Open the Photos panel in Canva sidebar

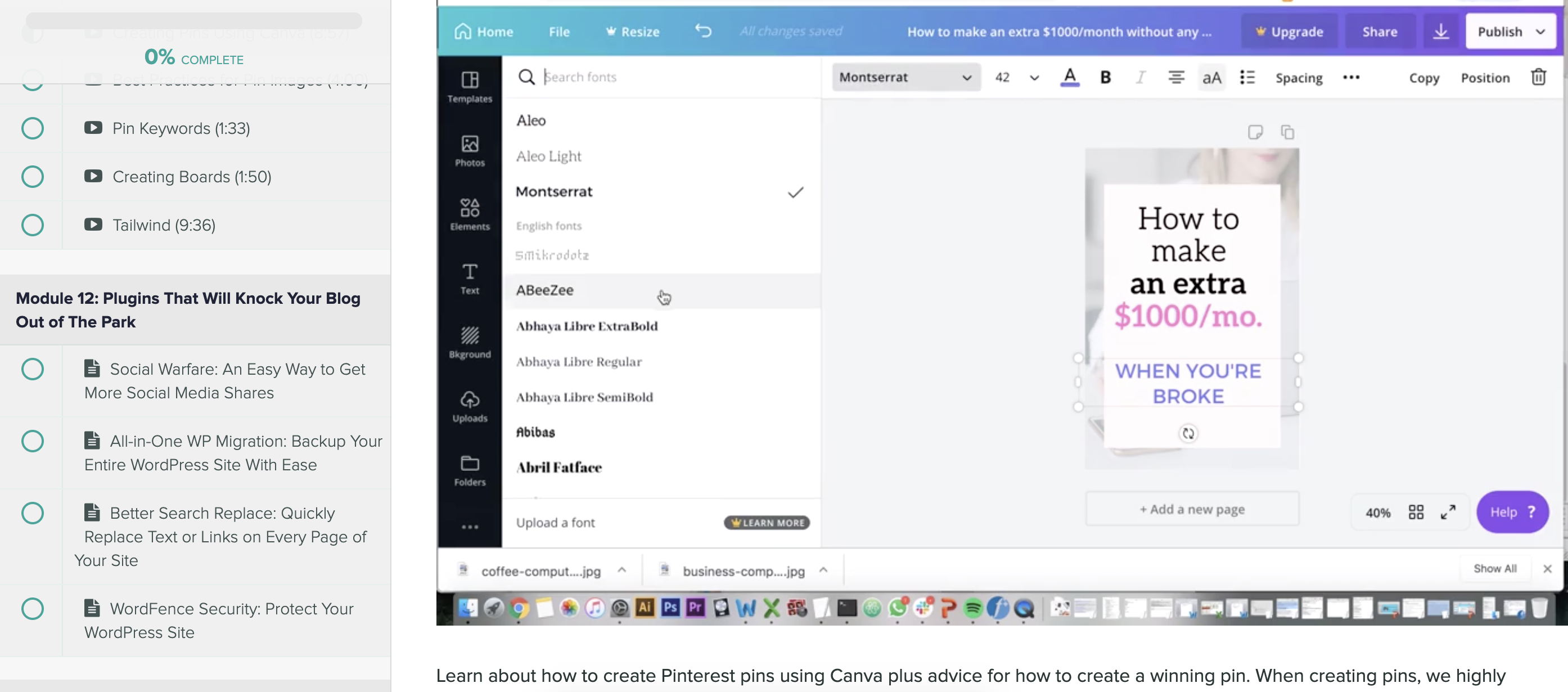click(469, 151)
